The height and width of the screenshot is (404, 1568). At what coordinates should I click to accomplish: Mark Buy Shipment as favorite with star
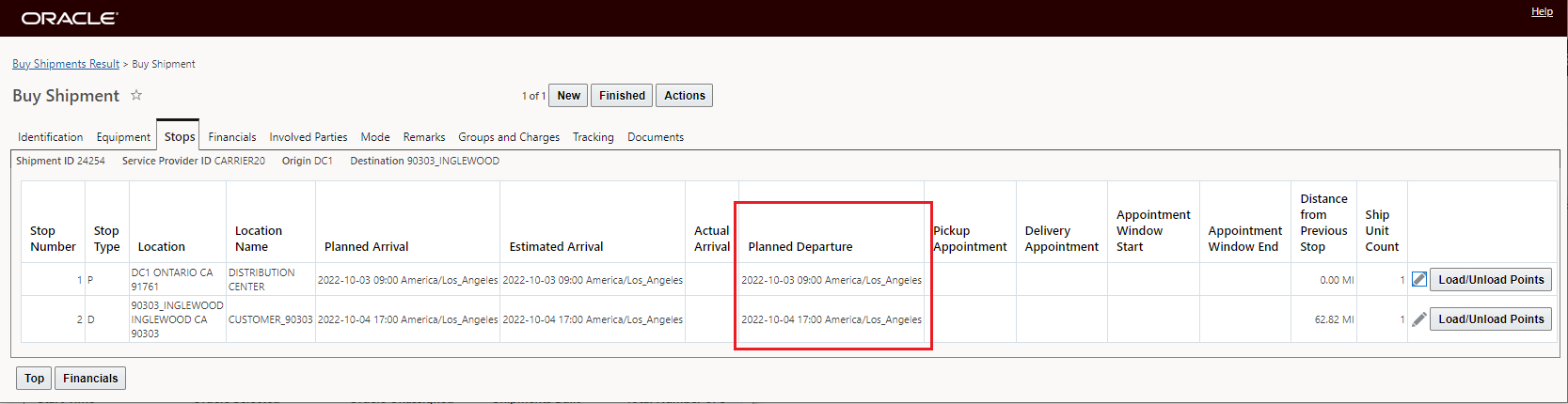click(x=136, y=95)
